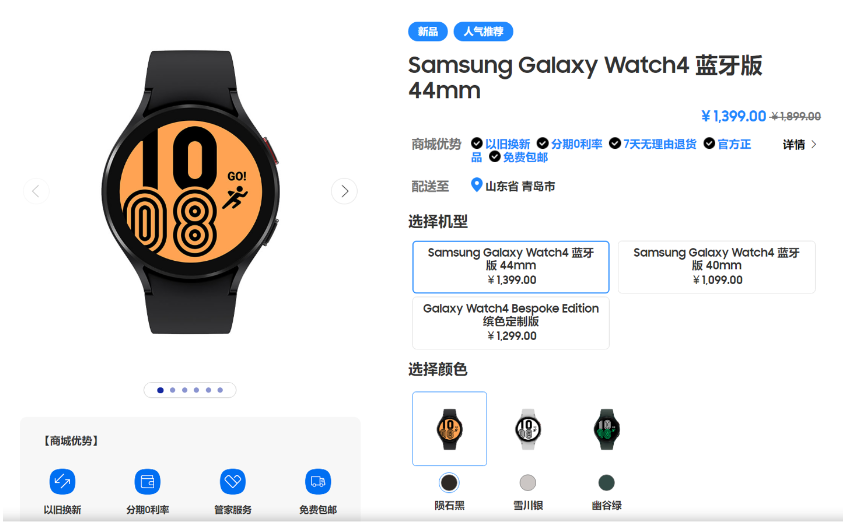Jump to the second image carousel dot
847x523 pixels.
(x=172, y=390)
